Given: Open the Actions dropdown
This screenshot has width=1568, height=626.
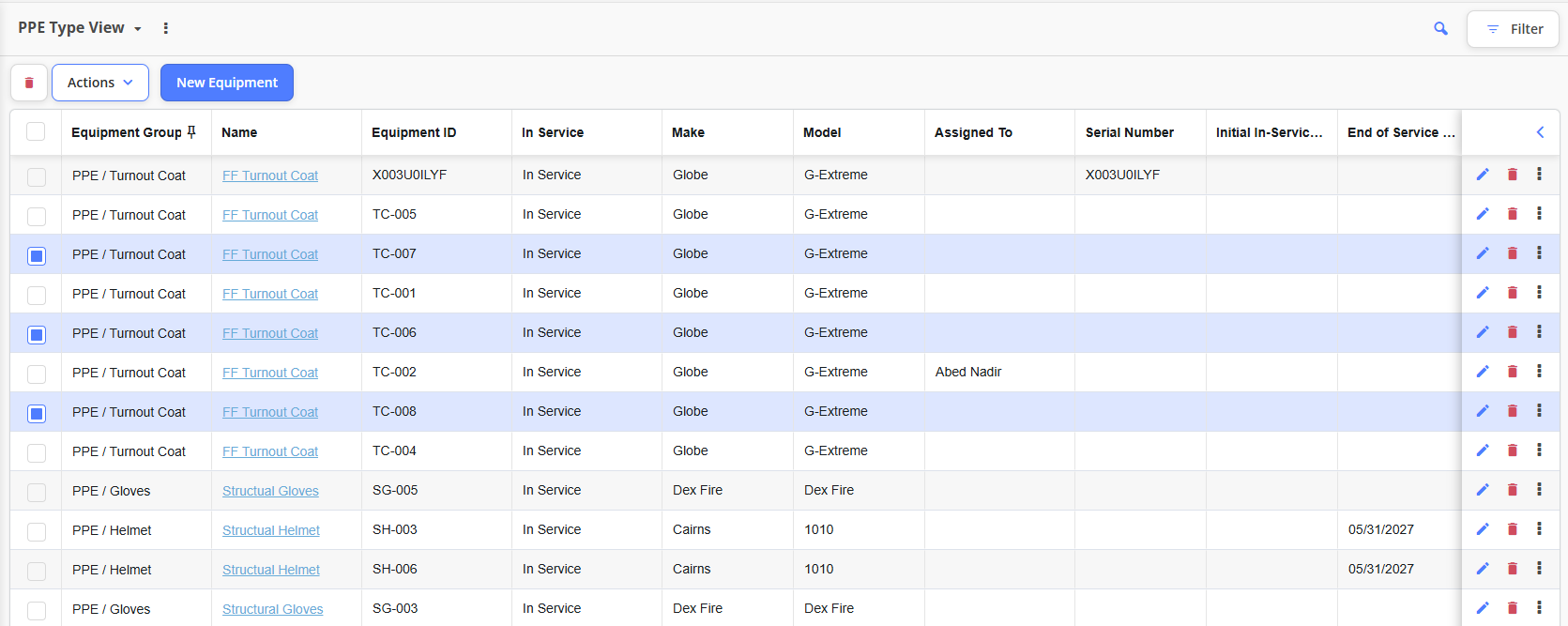Looking at the screenshot, I should point(99,83).
